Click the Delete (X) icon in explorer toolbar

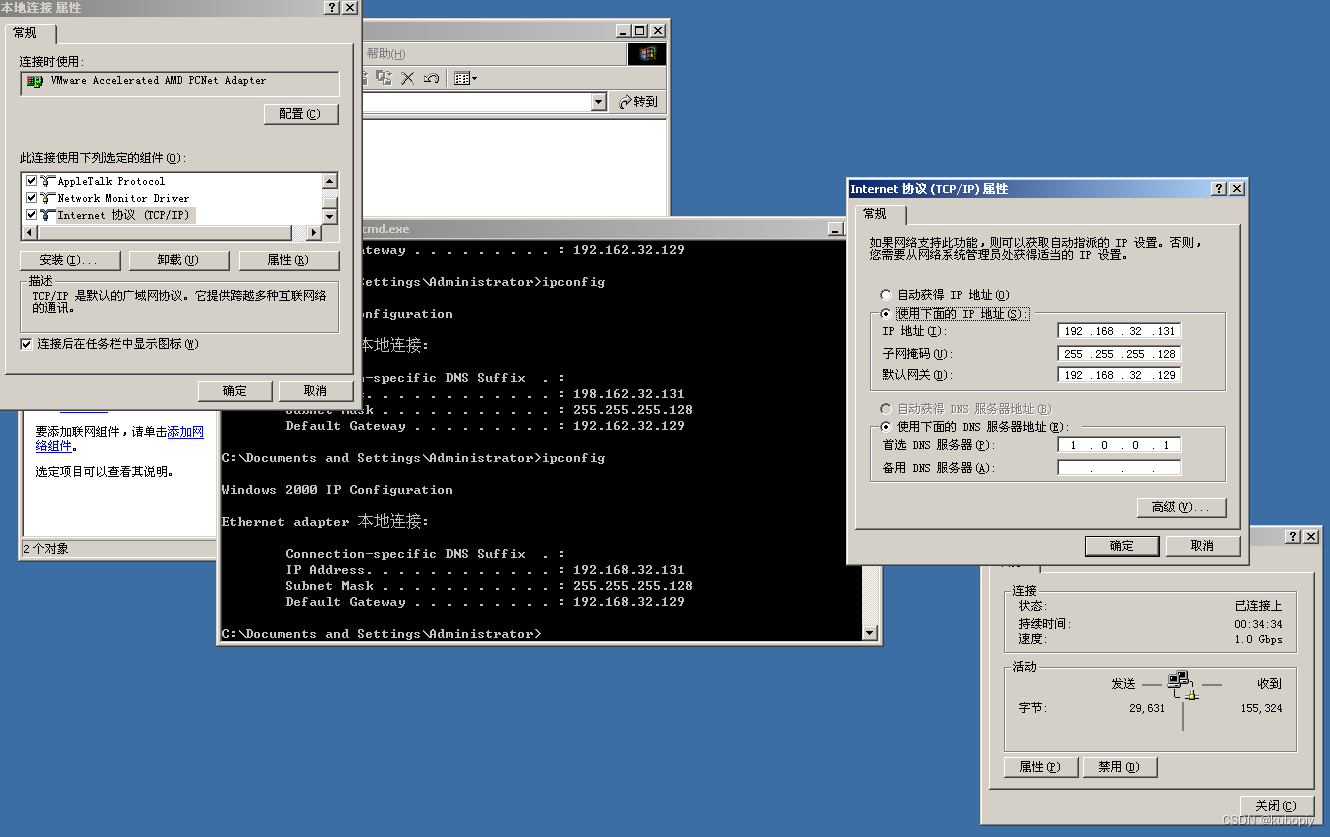click(x=408, y=78)
